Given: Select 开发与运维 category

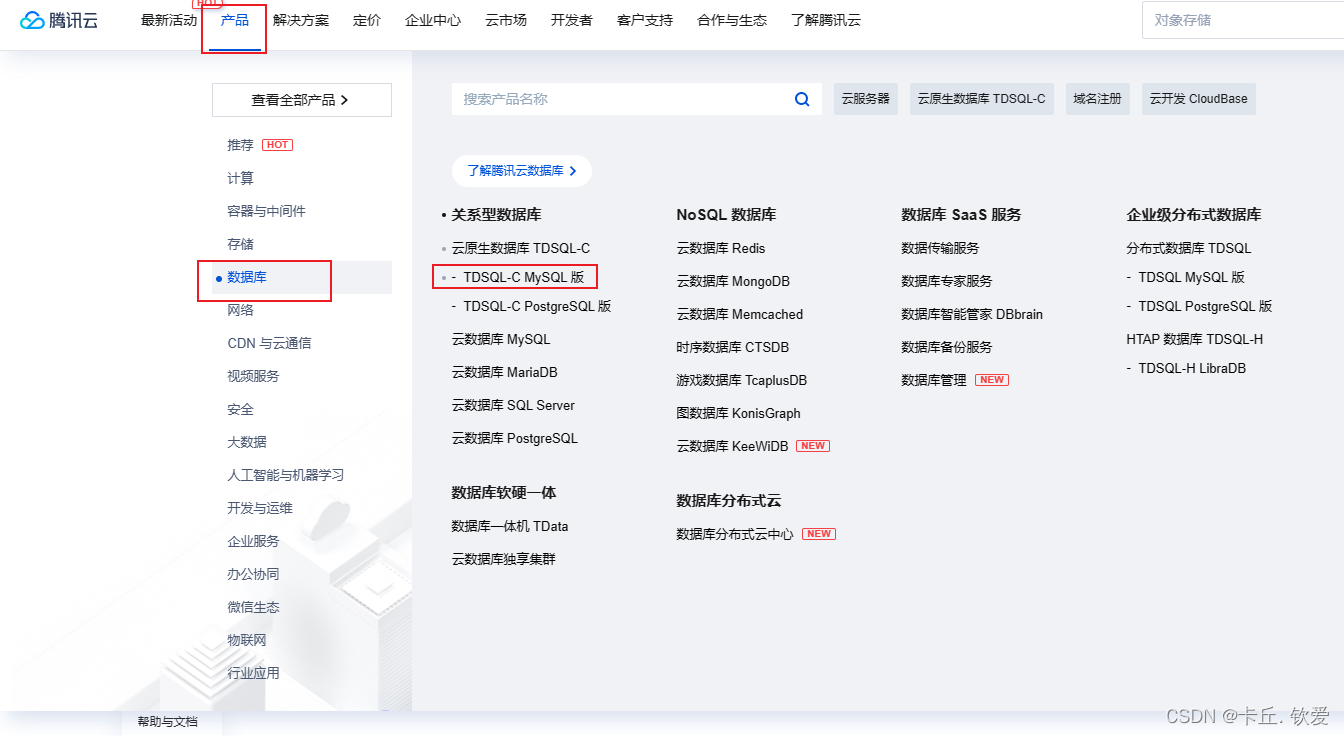Looking at the screenshot, I should point(260,508).
